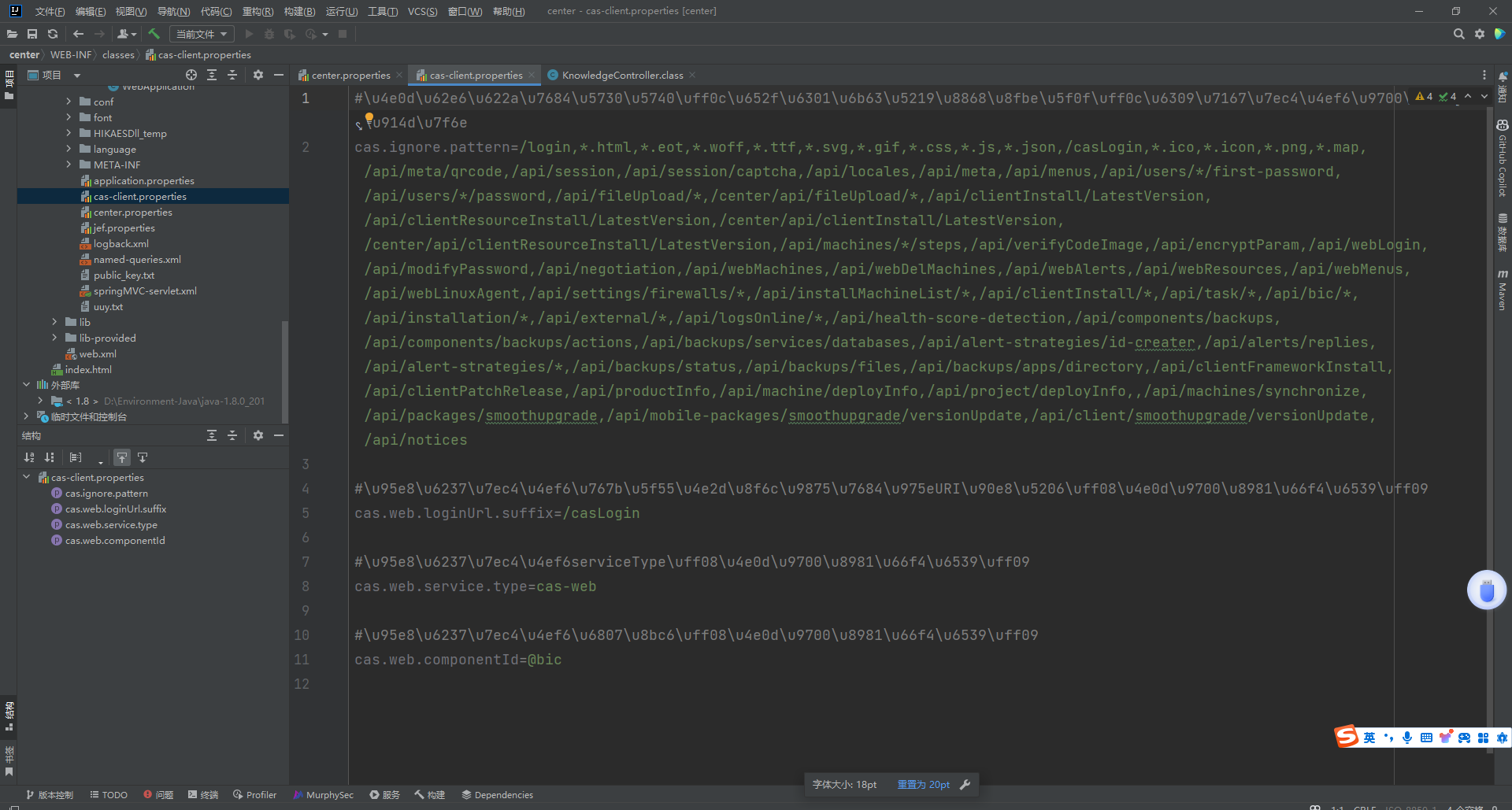
Task: Collapse cas-client.properties in Structure tree
Action: point(26,477)
